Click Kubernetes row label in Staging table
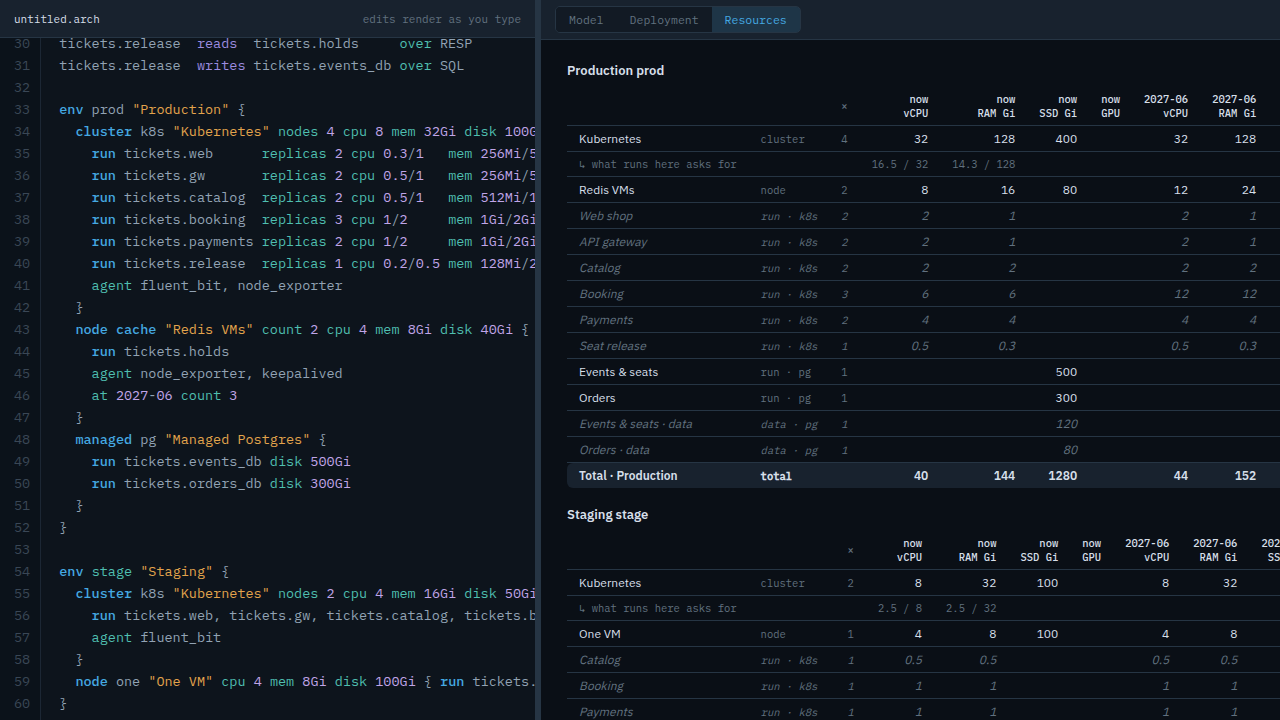Viewport: 1280px width, 720px height. [610, 583]
